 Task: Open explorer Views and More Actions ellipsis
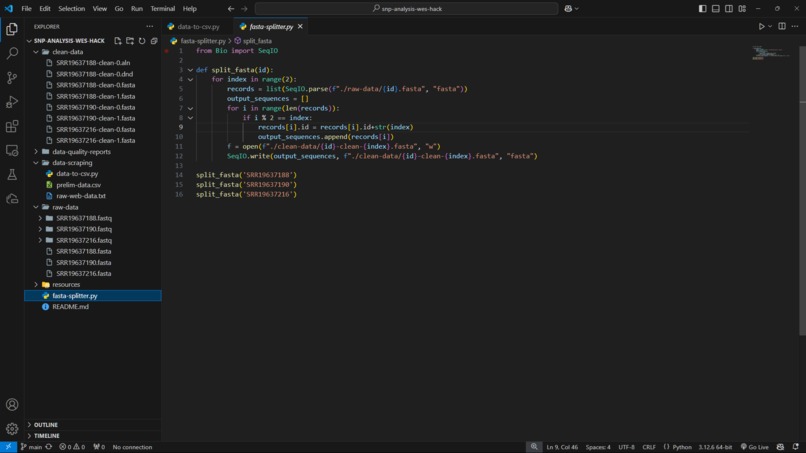coord(150,26)
